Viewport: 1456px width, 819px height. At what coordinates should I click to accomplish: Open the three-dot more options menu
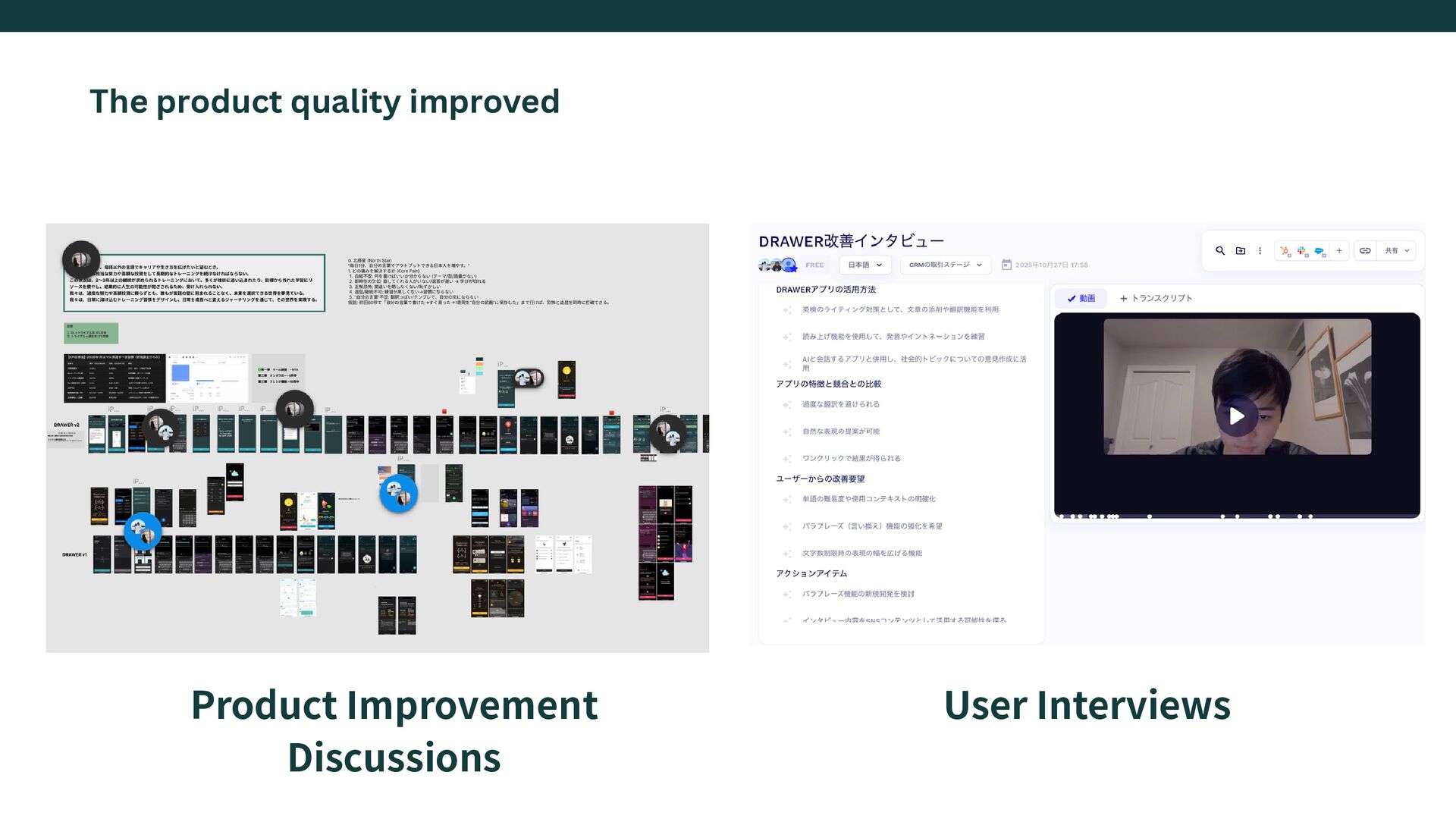pyautogui.click(x=1260, y=251)
